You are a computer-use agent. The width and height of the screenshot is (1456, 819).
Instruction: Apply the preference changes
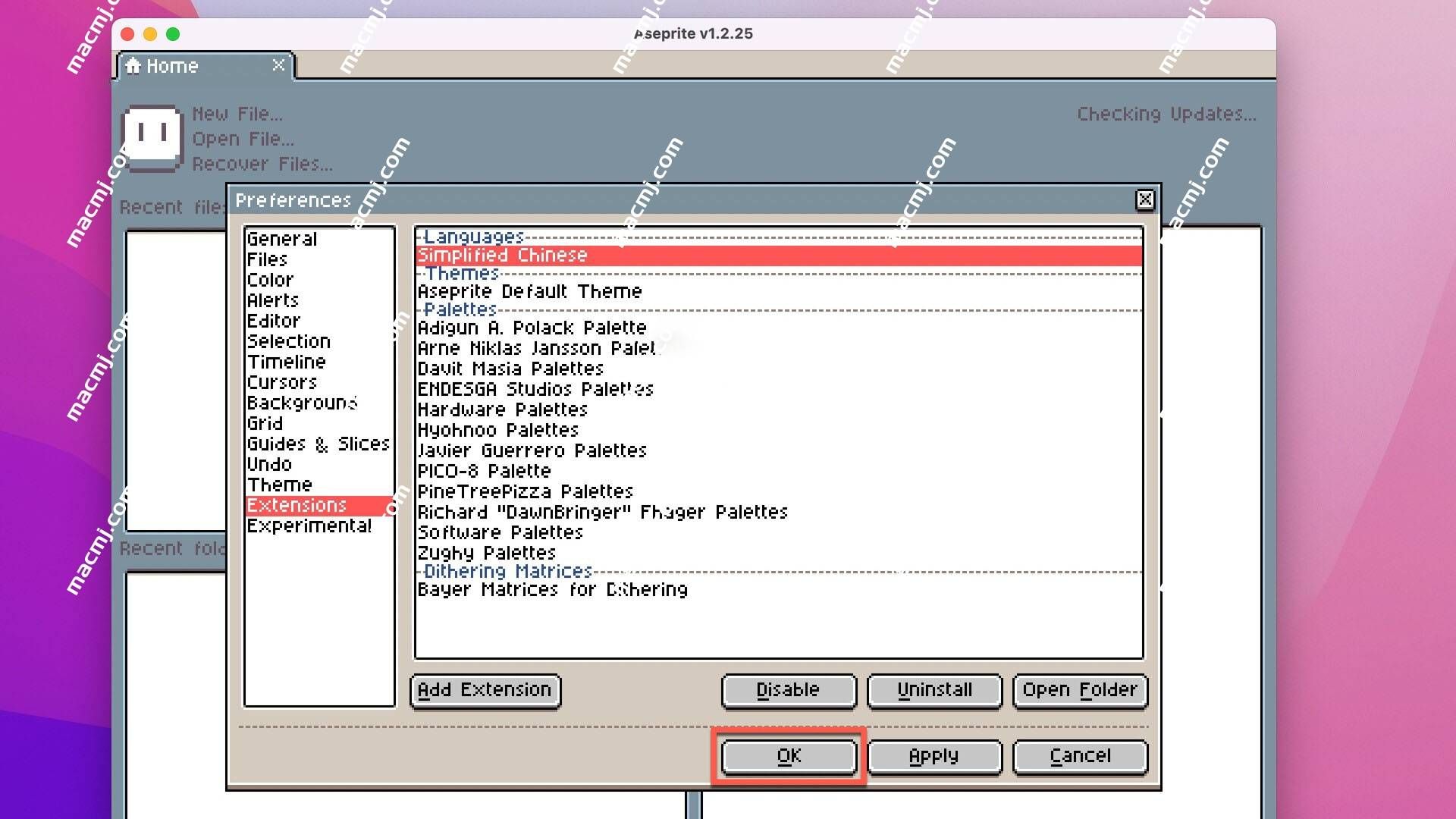(934, 756)
